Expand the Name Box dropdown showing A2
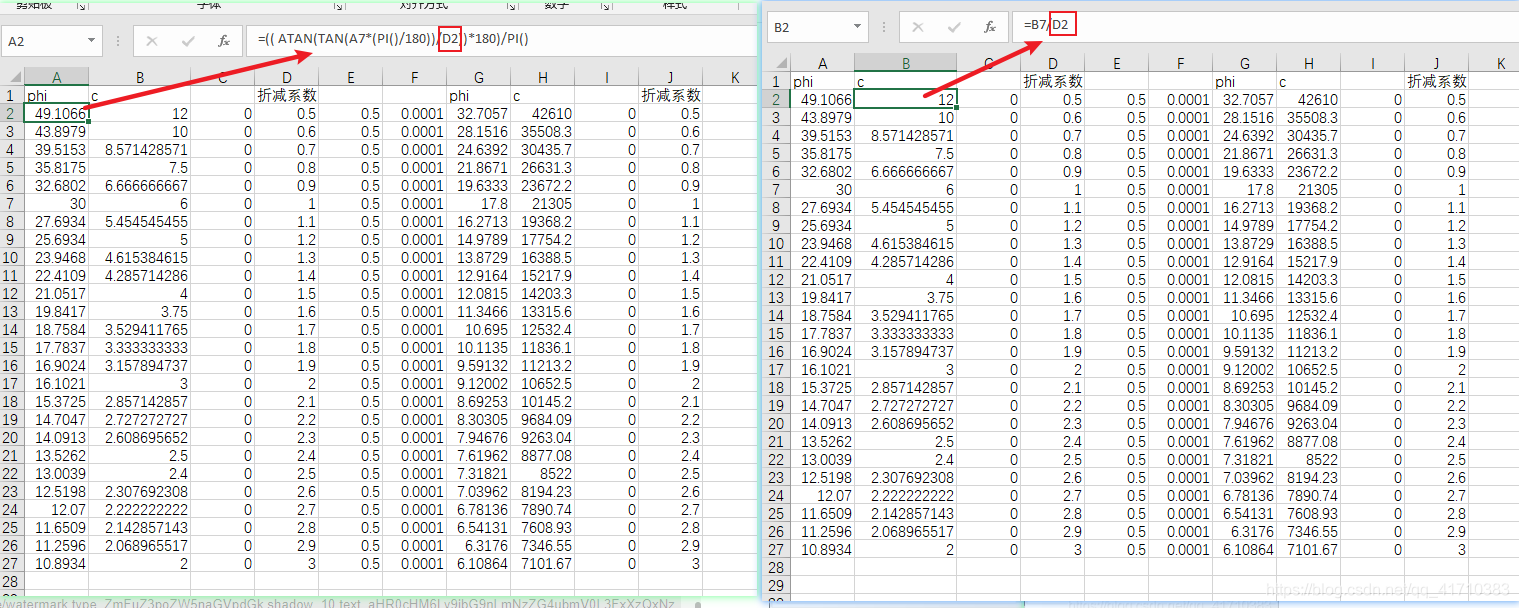Viewport: 1519px width, 608px height. 92,41
